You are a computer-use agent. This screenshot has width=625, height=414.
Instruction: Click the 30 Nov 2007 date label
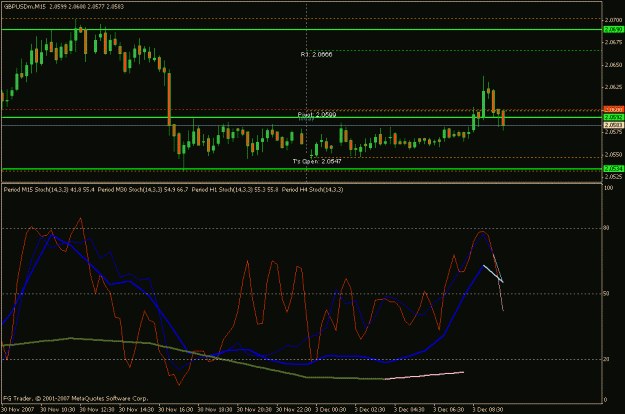pyautogui.click(x=18, y=410)
